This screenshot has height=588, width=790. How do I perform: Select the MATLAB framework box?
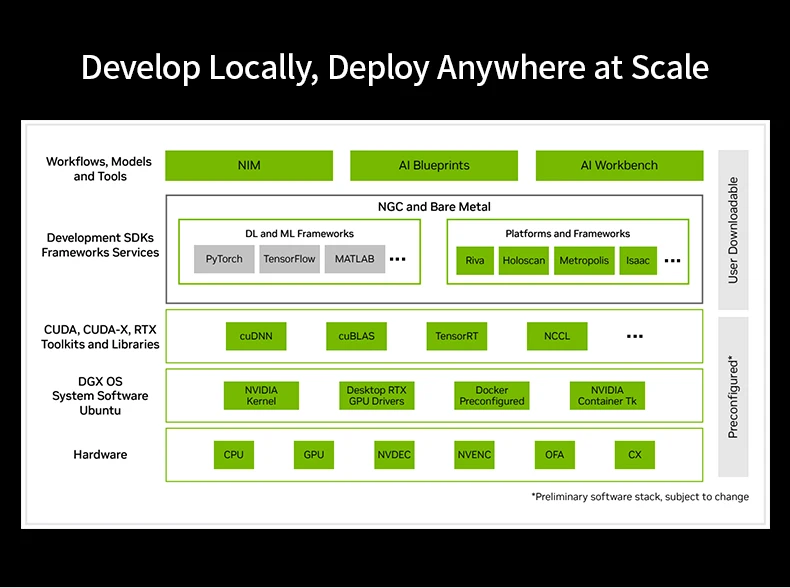click(355, 259)
